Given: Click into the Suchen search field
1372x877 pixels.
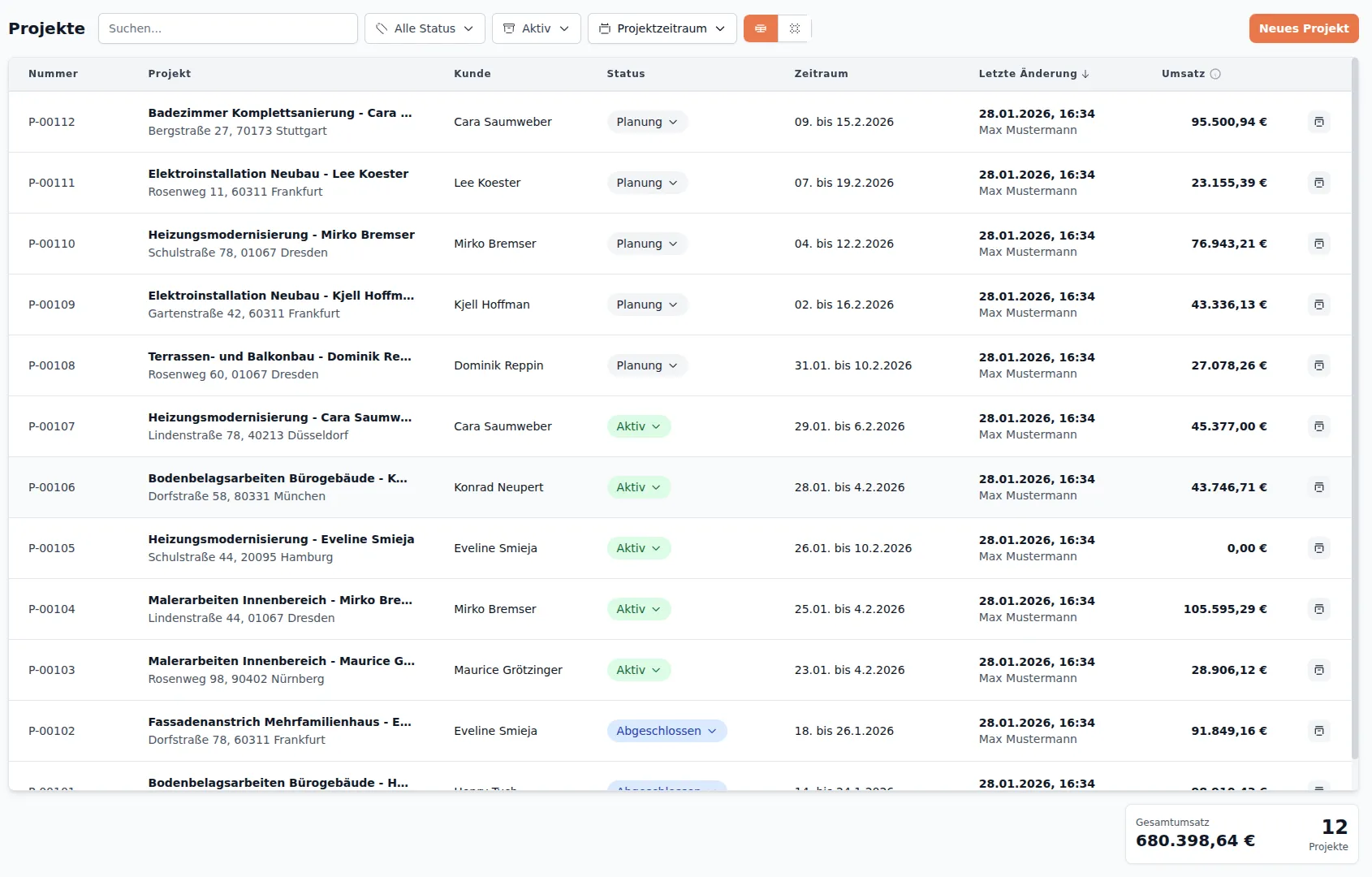Looking at the screenshot, I should (227, 28).
